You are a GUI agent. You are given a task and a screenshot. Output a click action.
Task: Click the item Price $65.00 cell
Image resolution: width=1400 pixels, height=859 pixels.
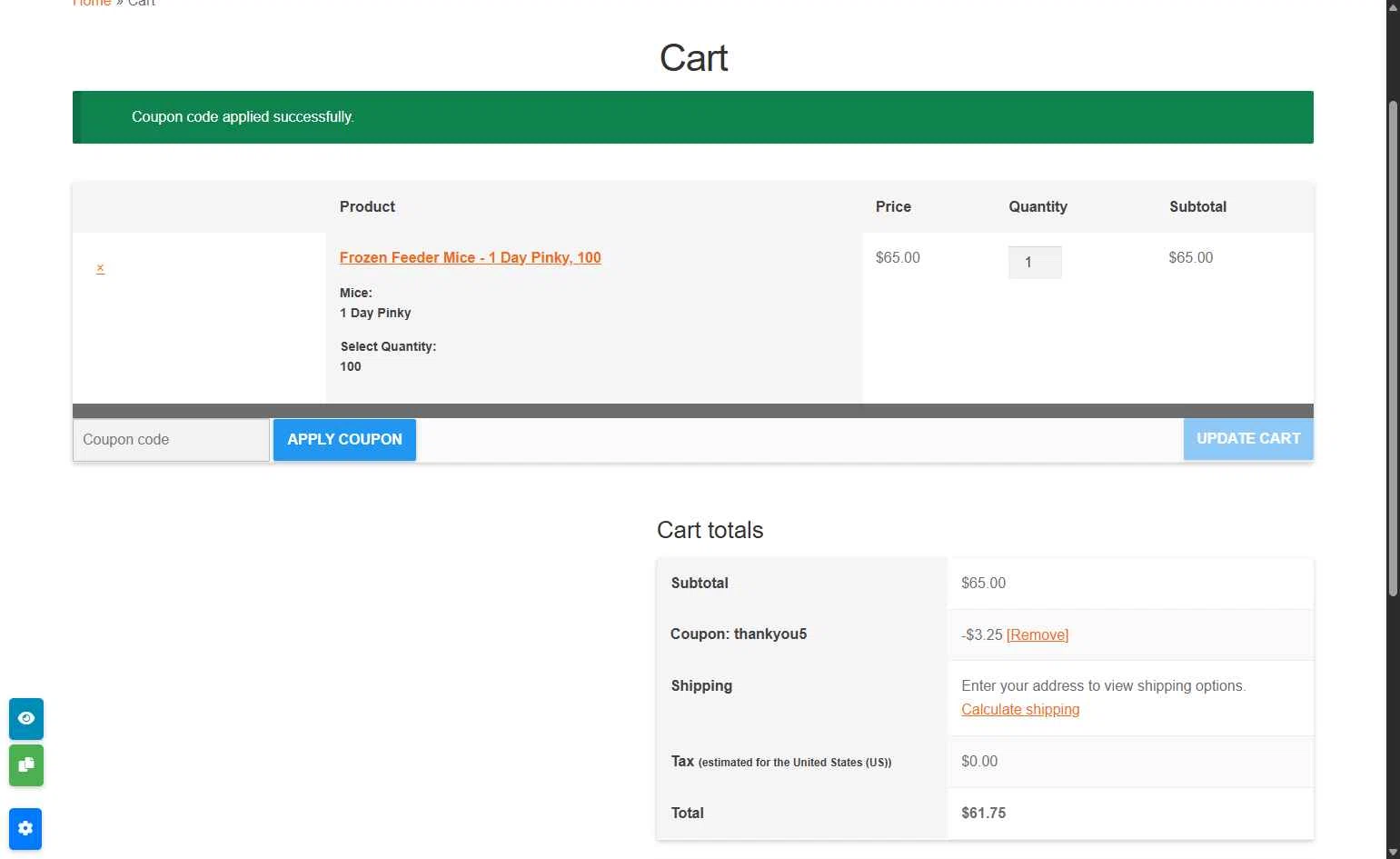898,257
